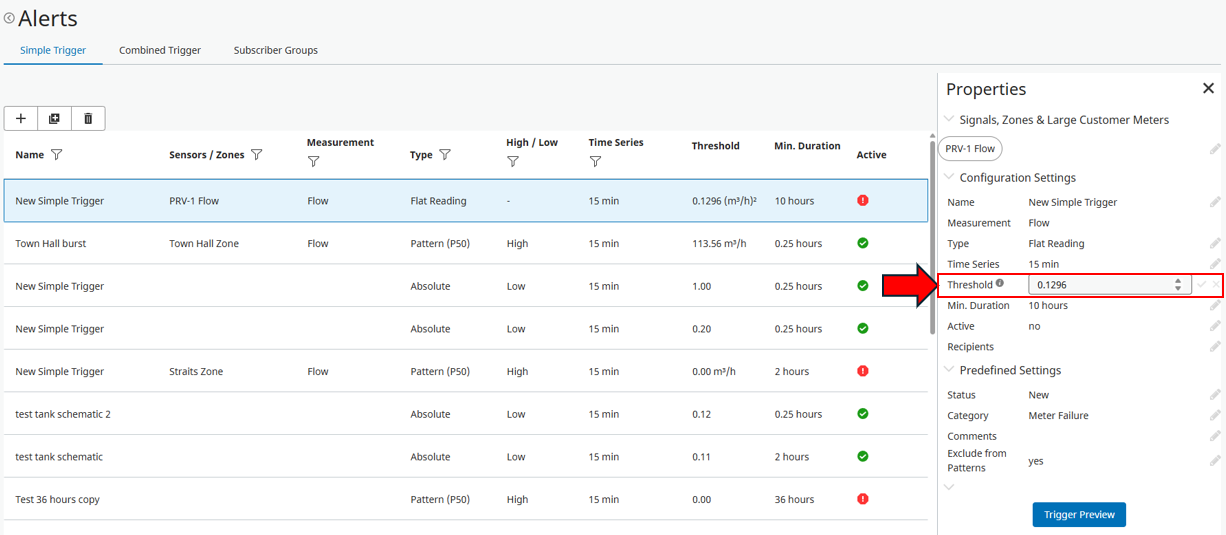The width and height of the screenshot is (1226, 535).
Task: Open the Subscriber Groups tab
Action: click(x=276, y=50)
